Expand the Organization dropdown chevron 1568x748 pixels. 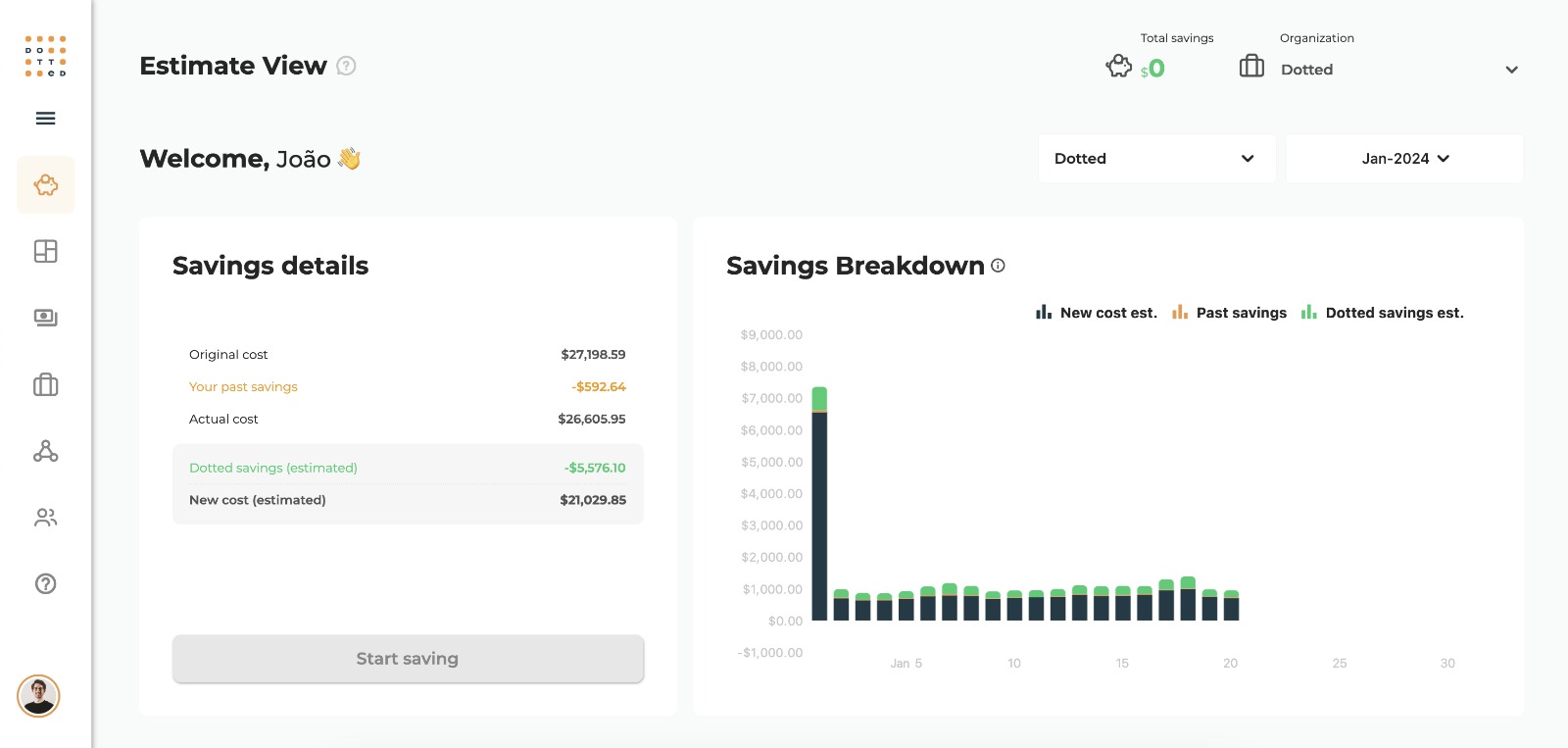pyautogui.click(x=1511, y=70)
